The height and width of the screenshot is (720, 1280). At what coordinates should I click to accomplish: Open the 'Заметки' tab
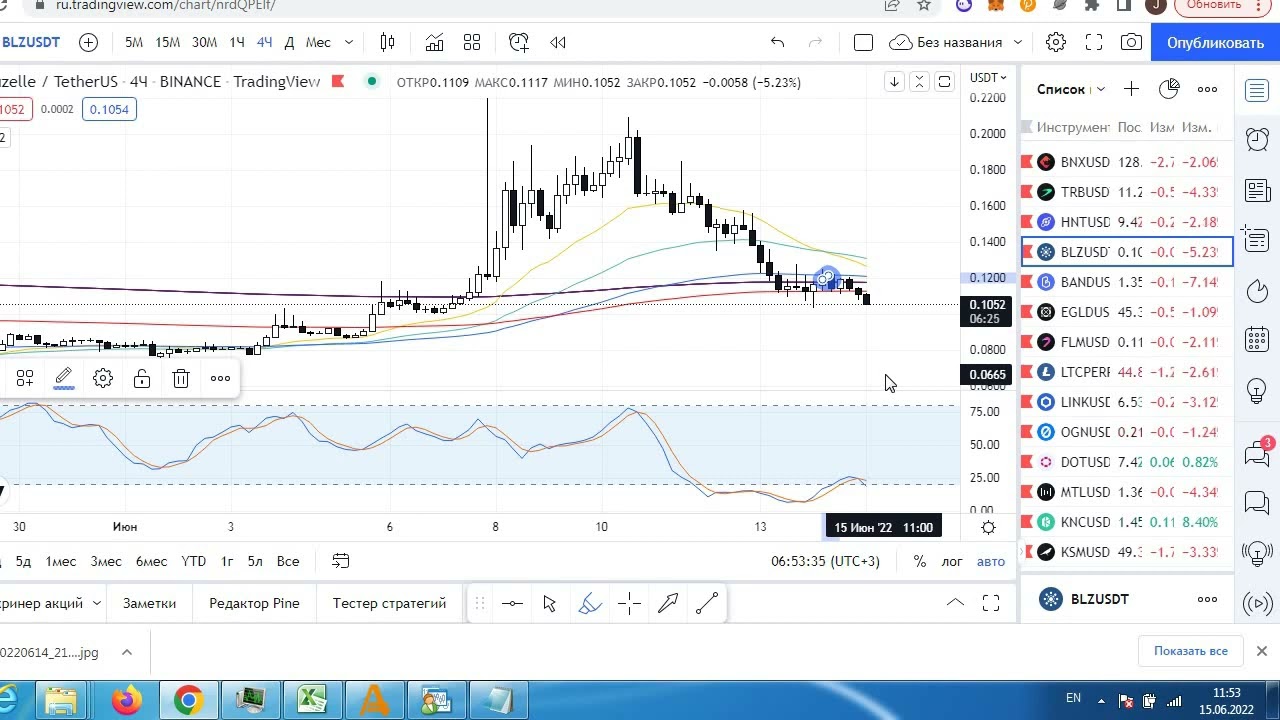[149, 603]
